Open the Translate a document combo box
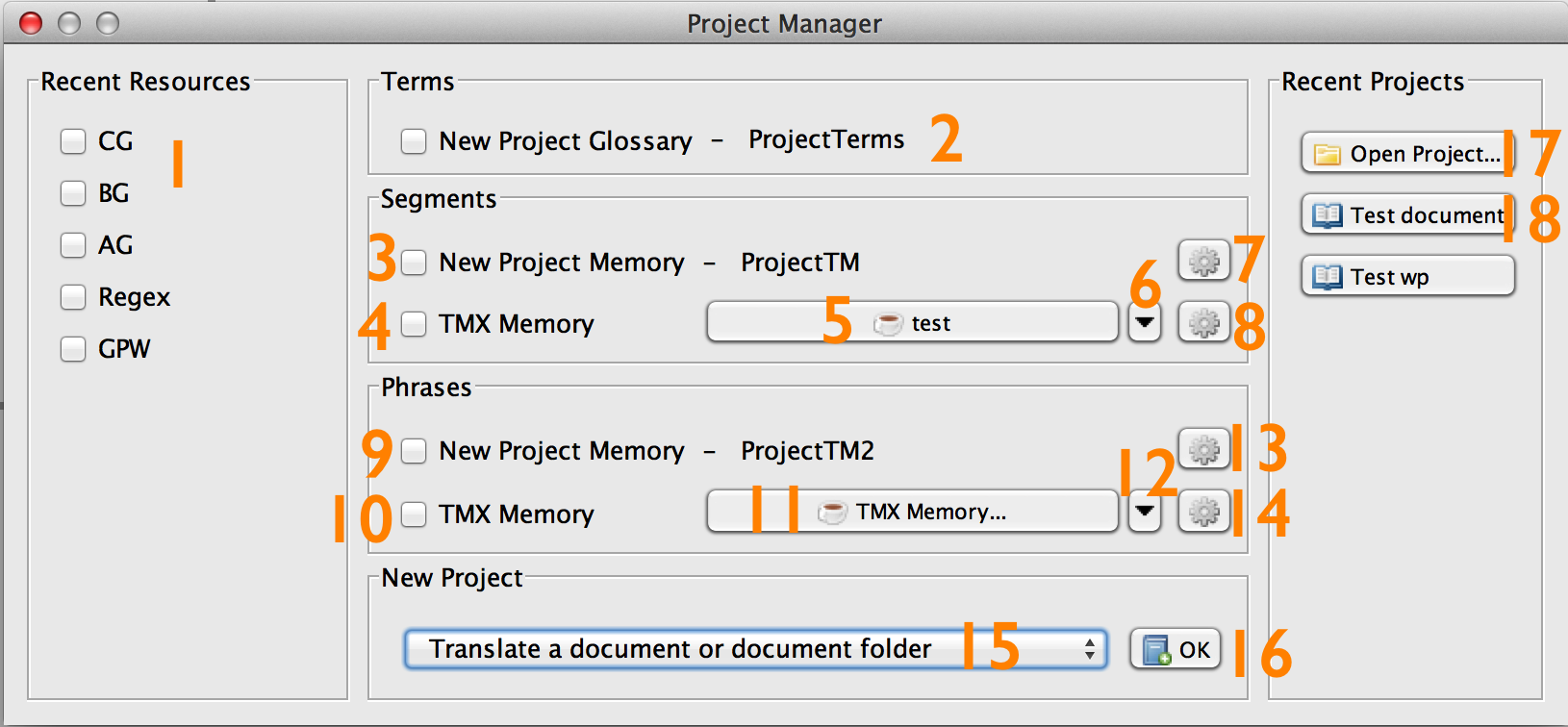1568x727 pixels. pos(755,649)
